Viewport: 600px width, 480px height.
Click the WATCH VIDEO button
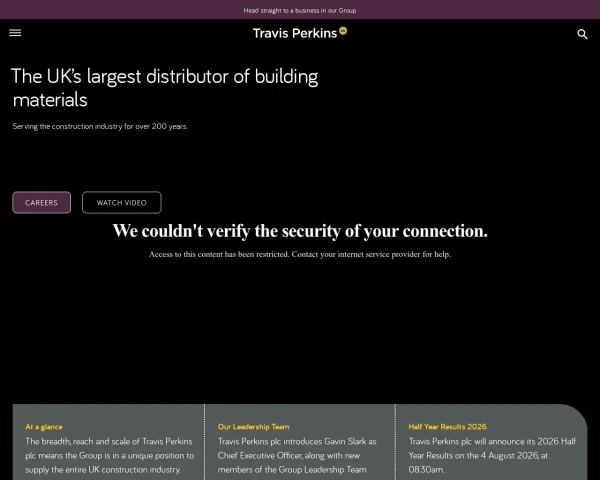pos(122,202)
